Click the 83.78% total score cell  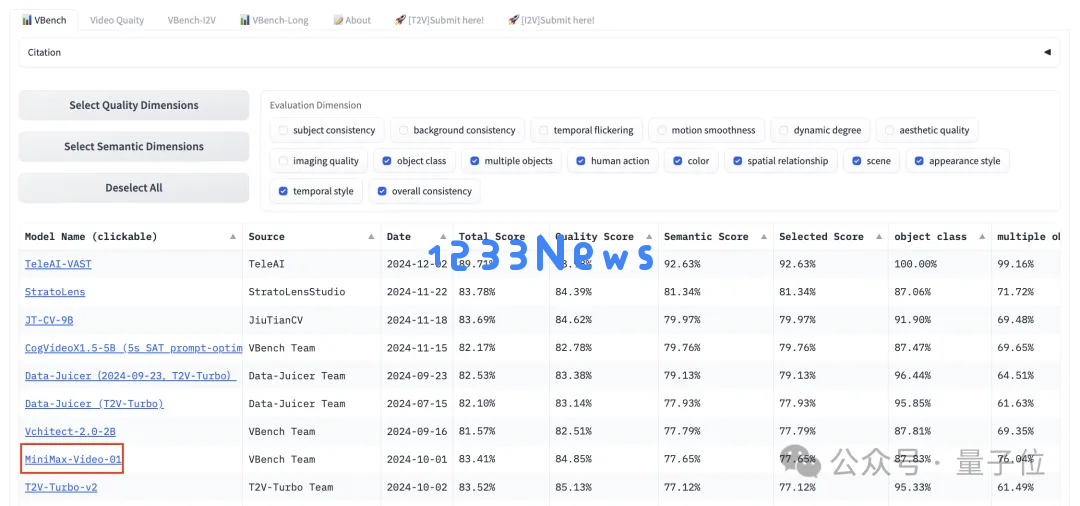(x=477, y=292)
